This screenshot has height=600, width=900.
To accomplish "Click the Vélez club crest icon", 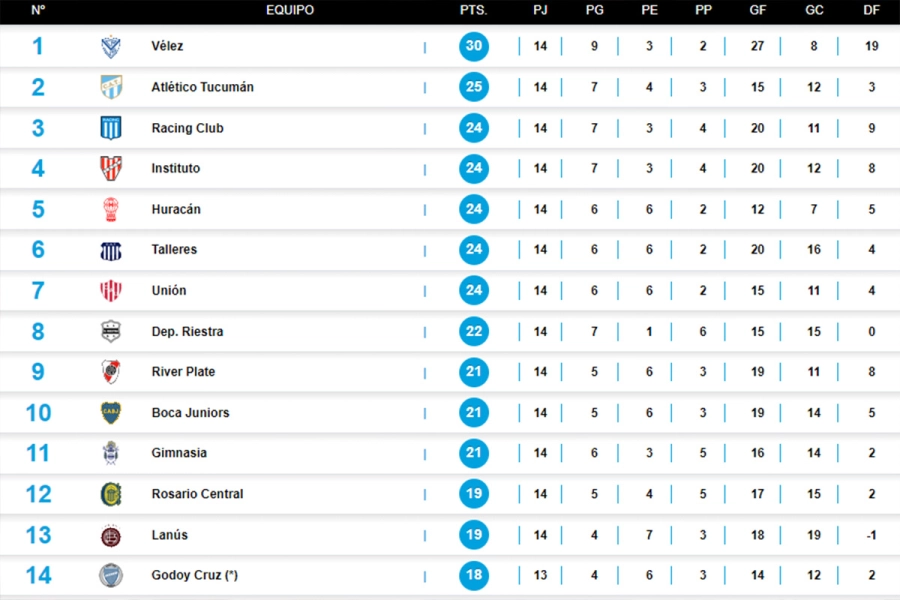I will tap(110, 47).
